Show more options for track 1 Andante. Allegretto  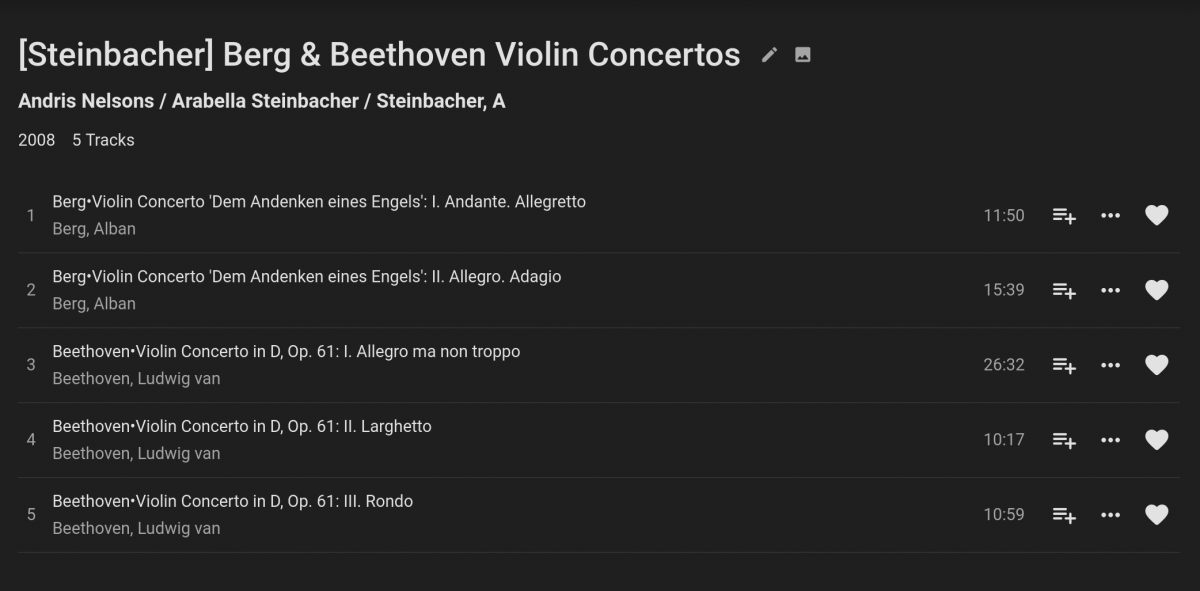(x=1110, y=216)
